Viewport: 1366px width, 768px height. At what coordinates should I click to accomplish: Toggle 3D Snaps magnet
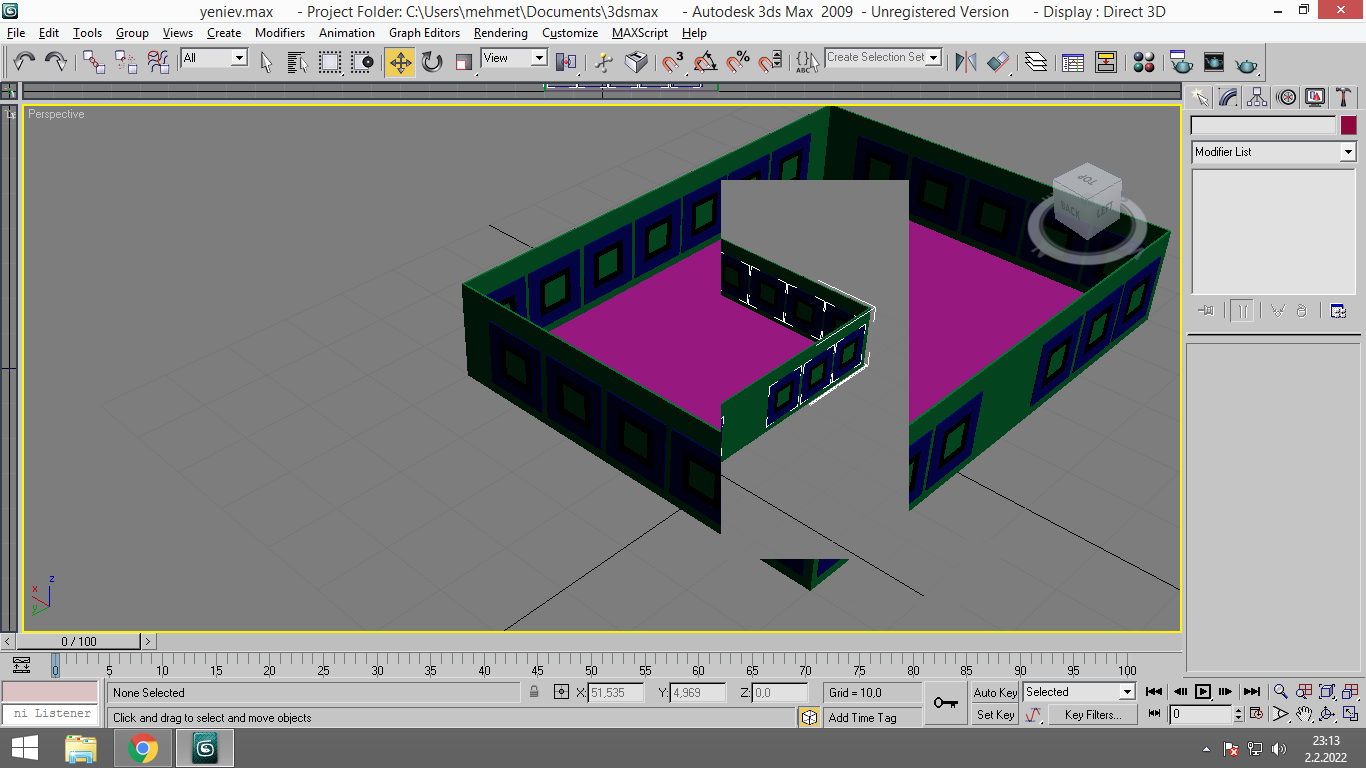674,62
